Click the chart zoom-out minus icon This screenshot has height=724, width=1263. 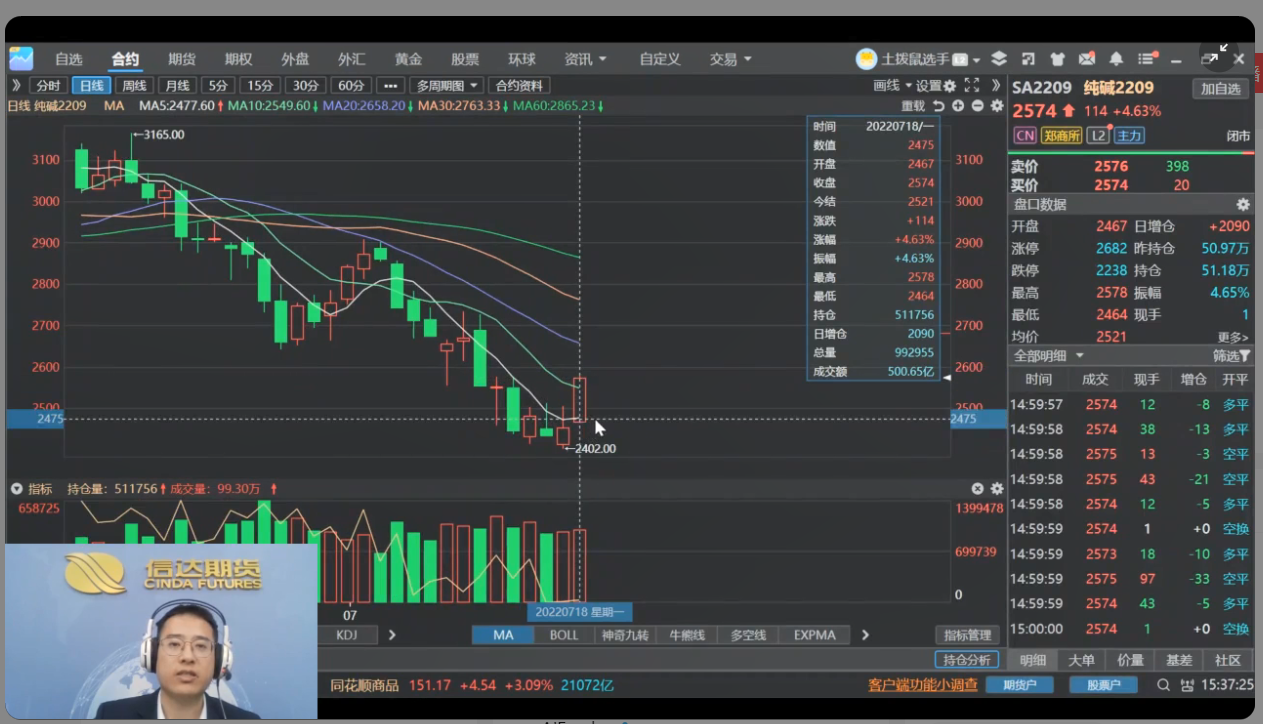pyautogui.click(x=977, y=106)
